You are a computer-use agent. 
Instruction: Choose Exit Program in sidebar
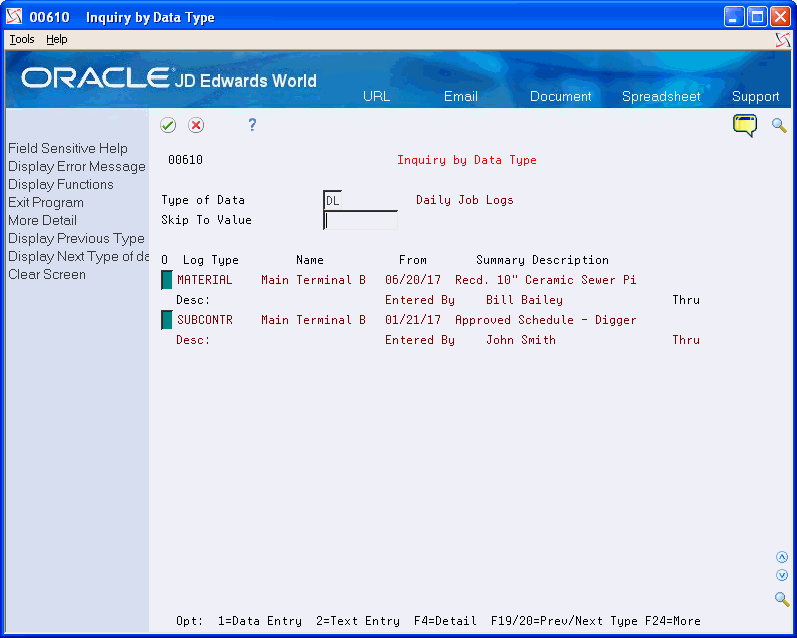click(46, 202)
